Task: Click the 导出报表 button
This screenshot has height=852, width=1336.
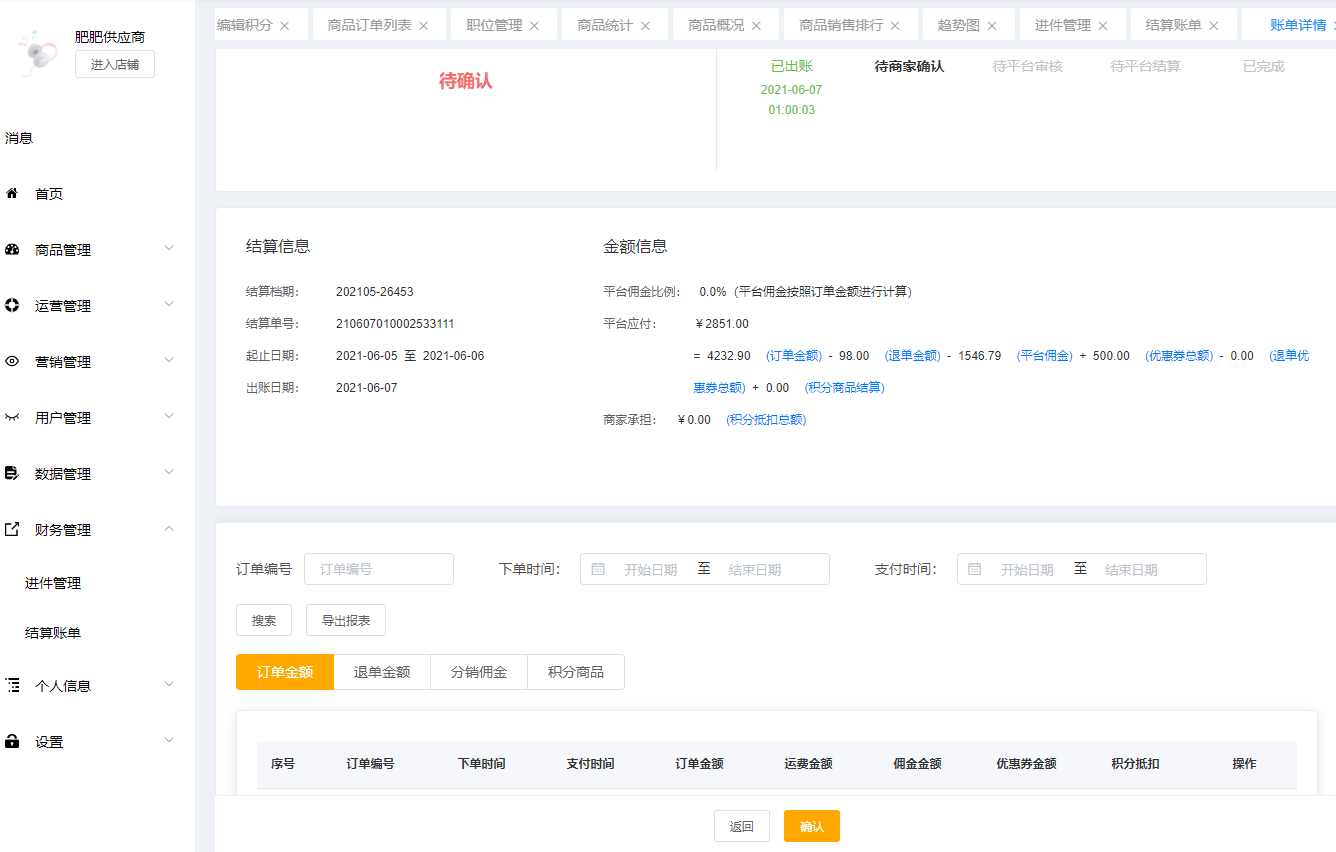Action: tap(346, 620)
